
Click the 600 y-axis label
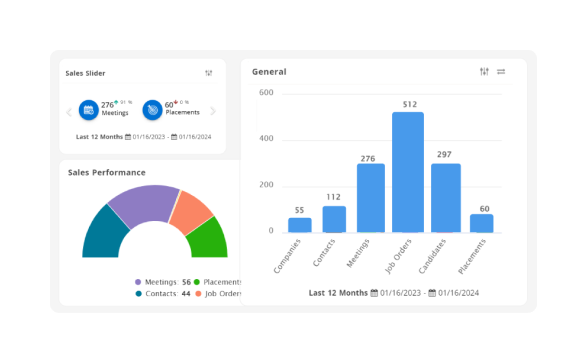point(266,92)
